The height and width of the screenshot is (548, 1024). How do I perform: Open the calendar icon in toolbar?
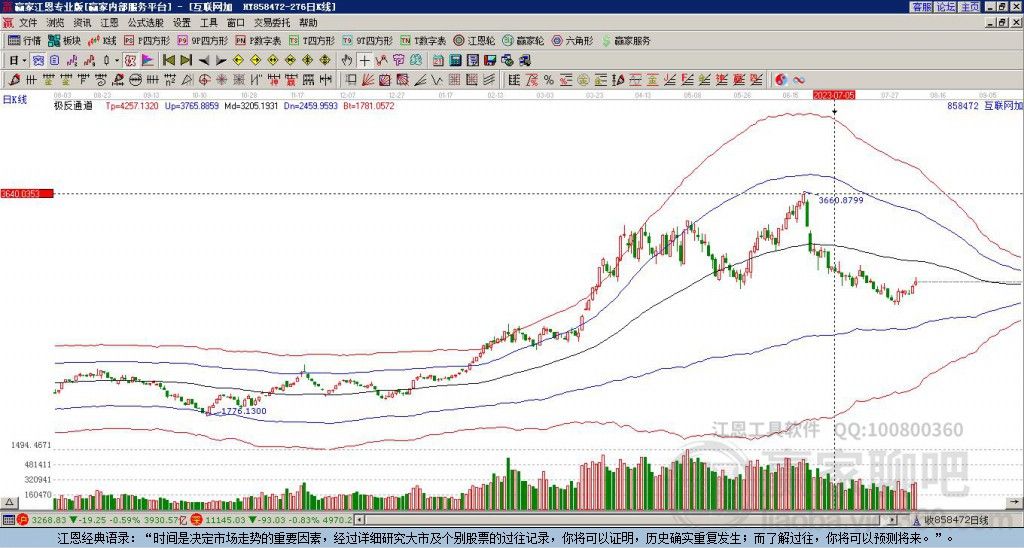click(x=438, y=60)
